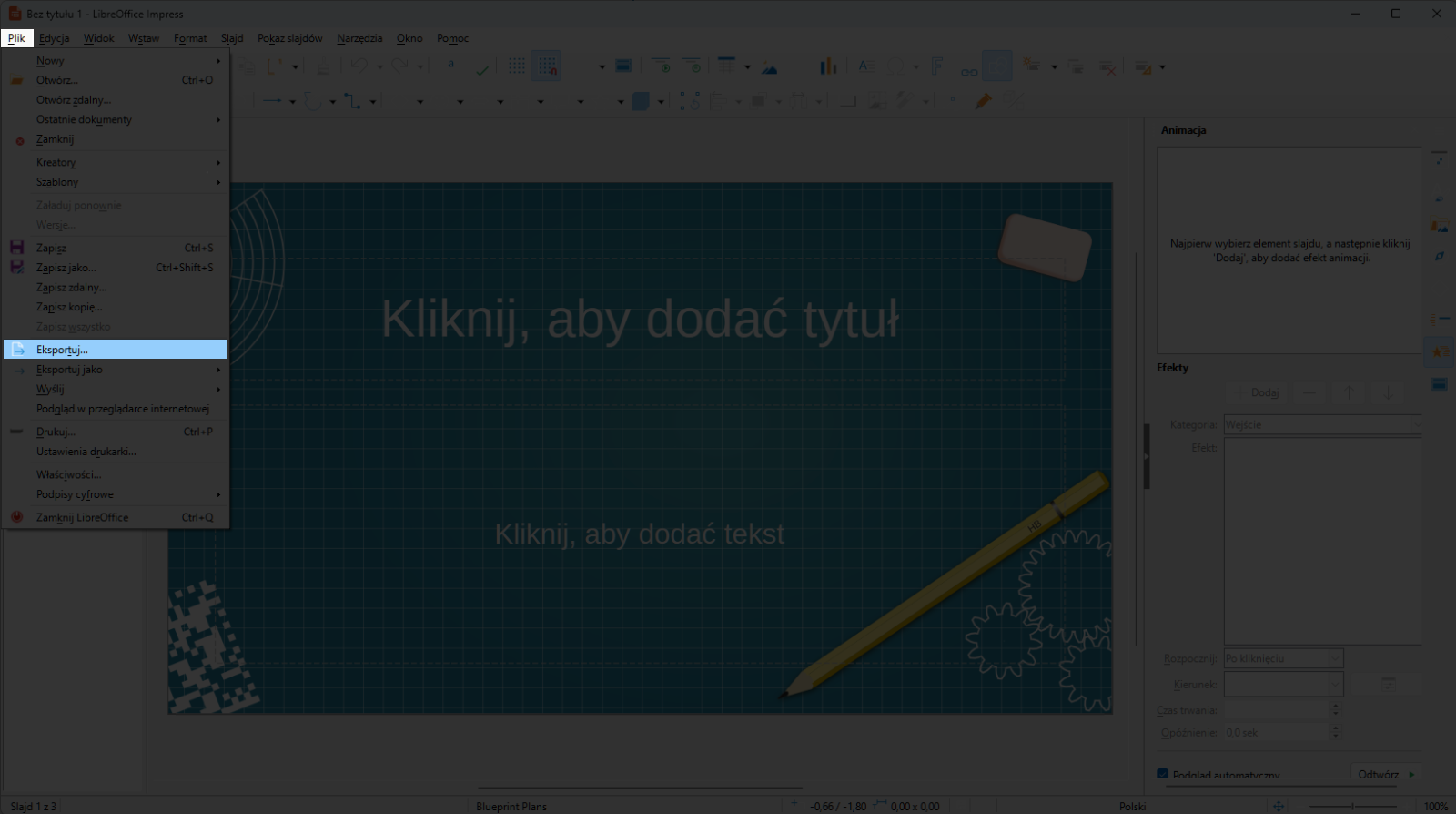Select Właściwości... menu entry
1456x814 pixels.
pyautogui.click(x=116, y=474)
